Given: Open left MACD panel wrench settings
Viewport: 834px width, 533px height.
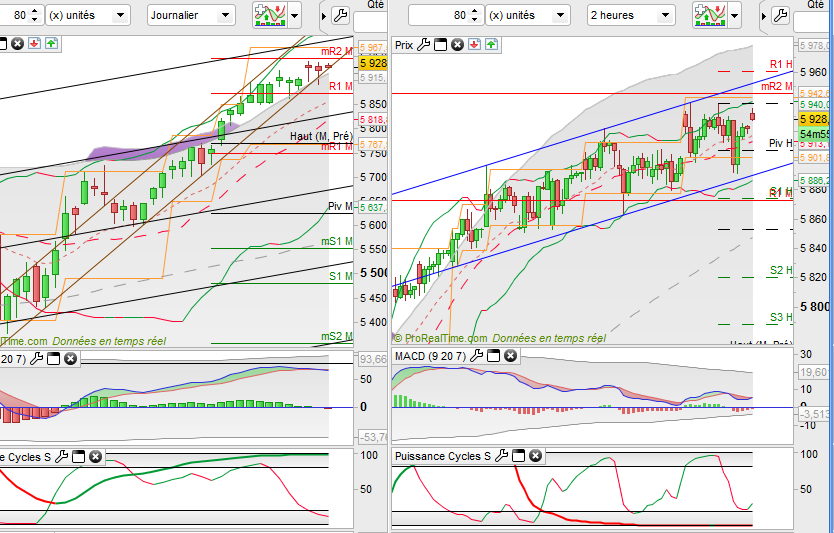Looking at the screenshot, I should pos(37,359).
